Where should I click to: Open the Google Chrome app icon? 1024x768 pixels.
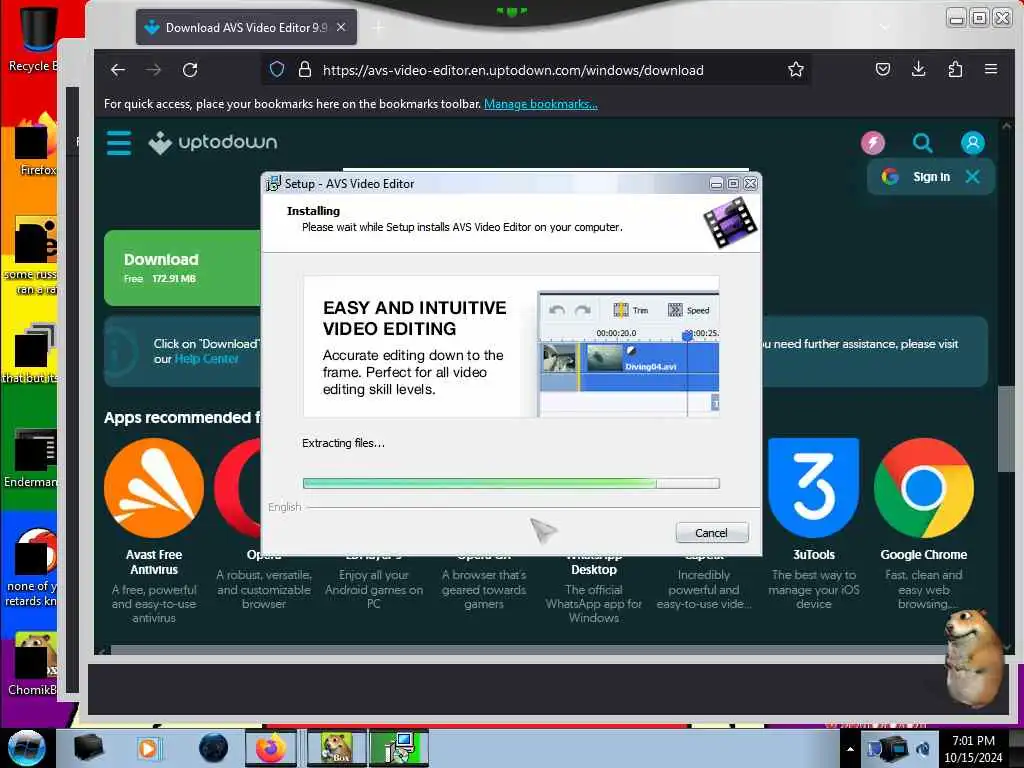(923, 488)
